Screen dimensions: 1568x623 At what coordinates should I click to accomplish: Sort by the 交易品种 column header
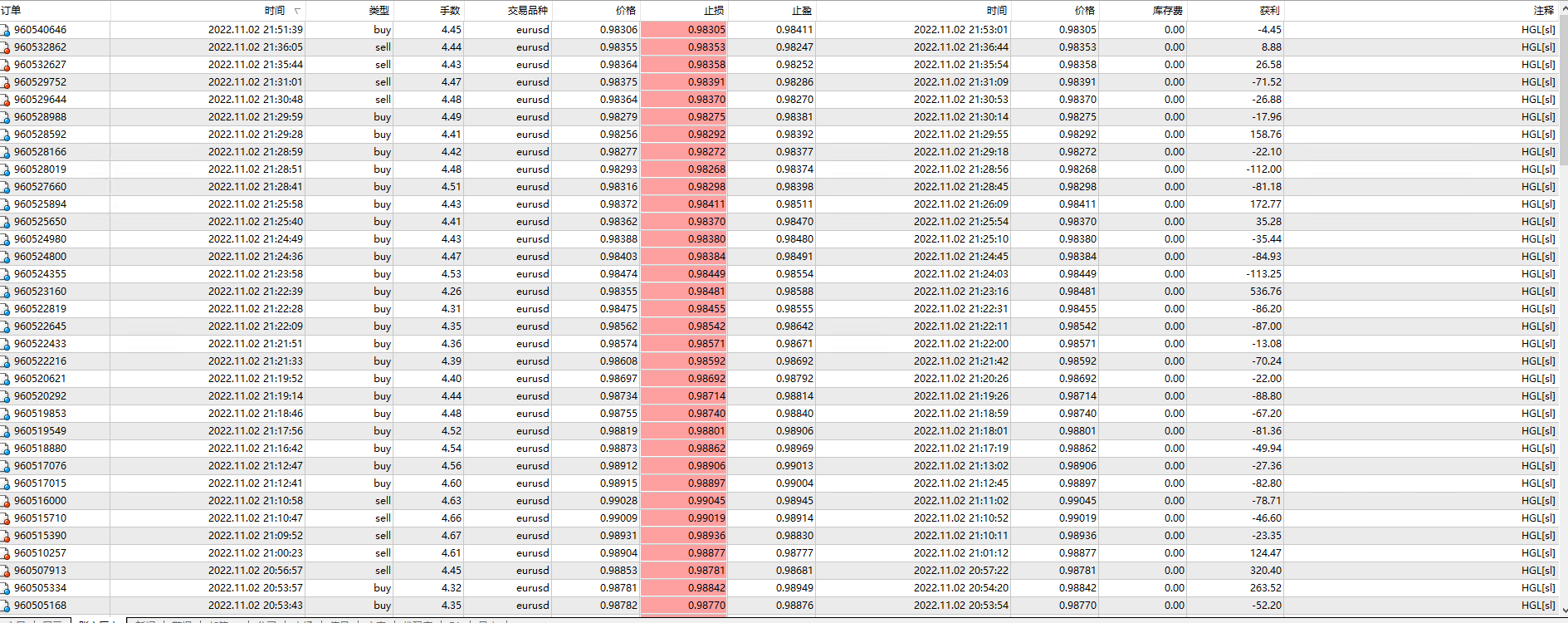click(508, 11)
